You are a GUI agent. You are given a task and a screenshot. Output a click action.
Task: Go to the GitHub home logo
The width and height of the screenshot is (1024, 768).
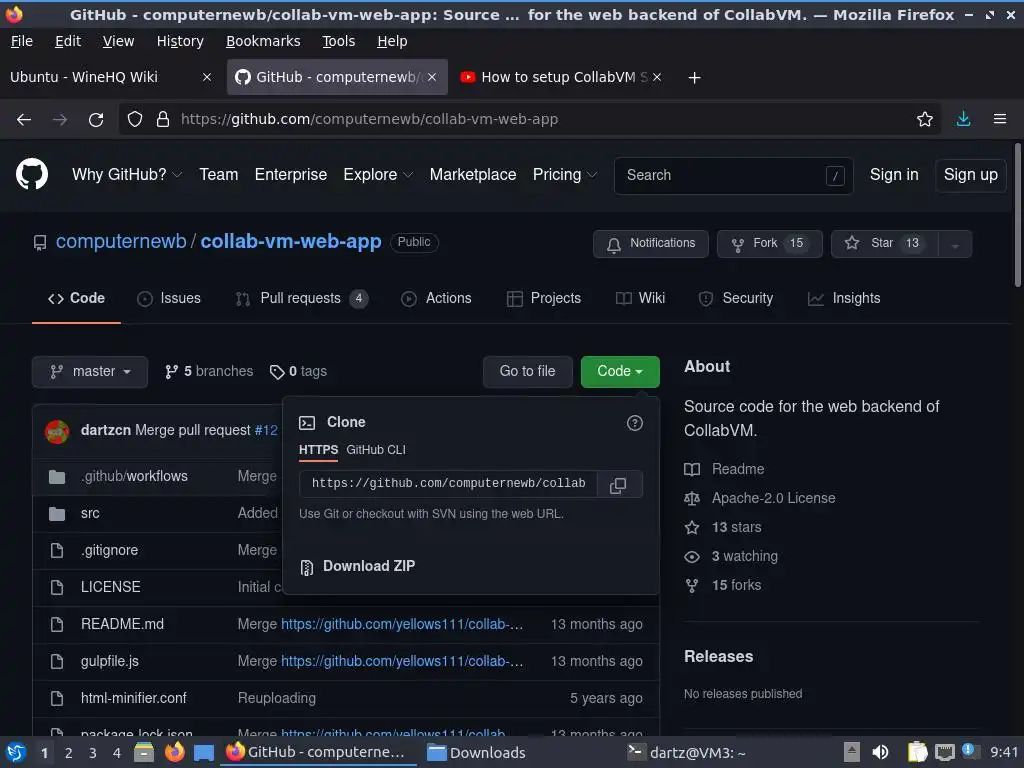tap(32, 174)
